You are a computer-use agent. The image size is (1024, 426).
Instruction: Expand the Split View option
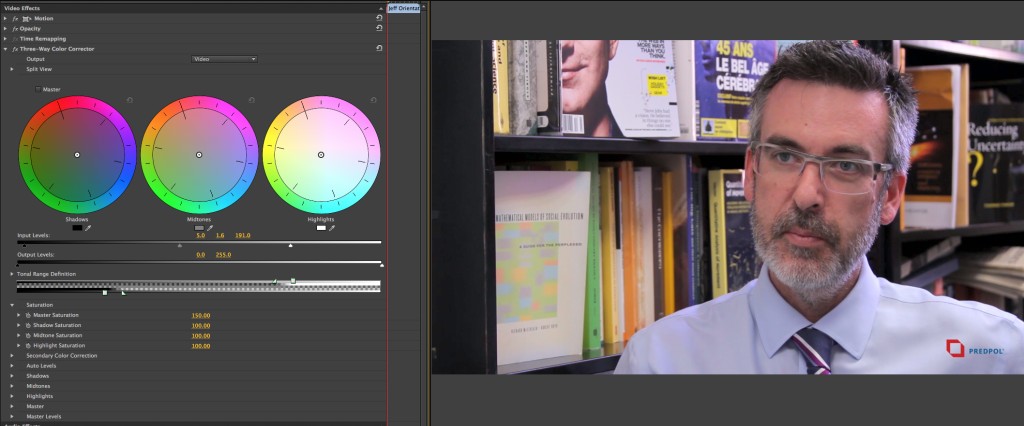point(12,69)
